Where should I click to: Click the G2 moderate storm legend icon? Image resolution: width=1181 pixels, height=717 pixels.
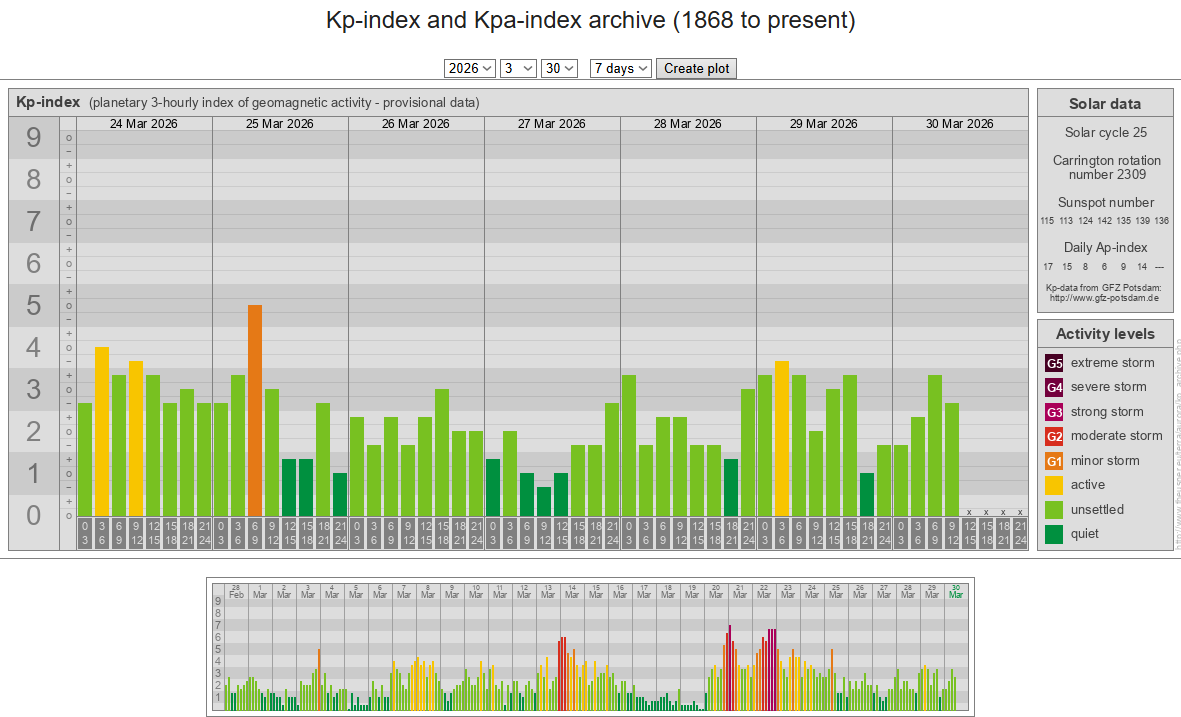click(1054, 436)
